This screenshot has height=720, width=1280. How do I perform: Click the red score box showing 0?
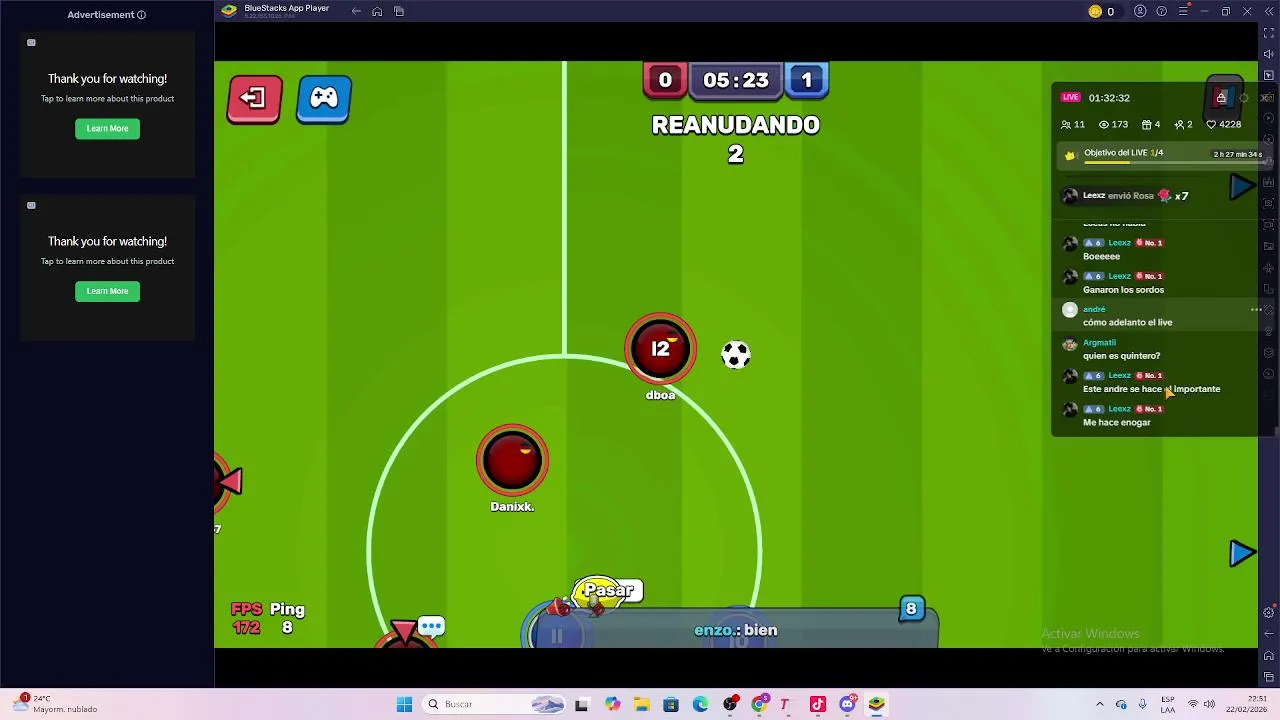pyautogui.click(x=665, y=80)
